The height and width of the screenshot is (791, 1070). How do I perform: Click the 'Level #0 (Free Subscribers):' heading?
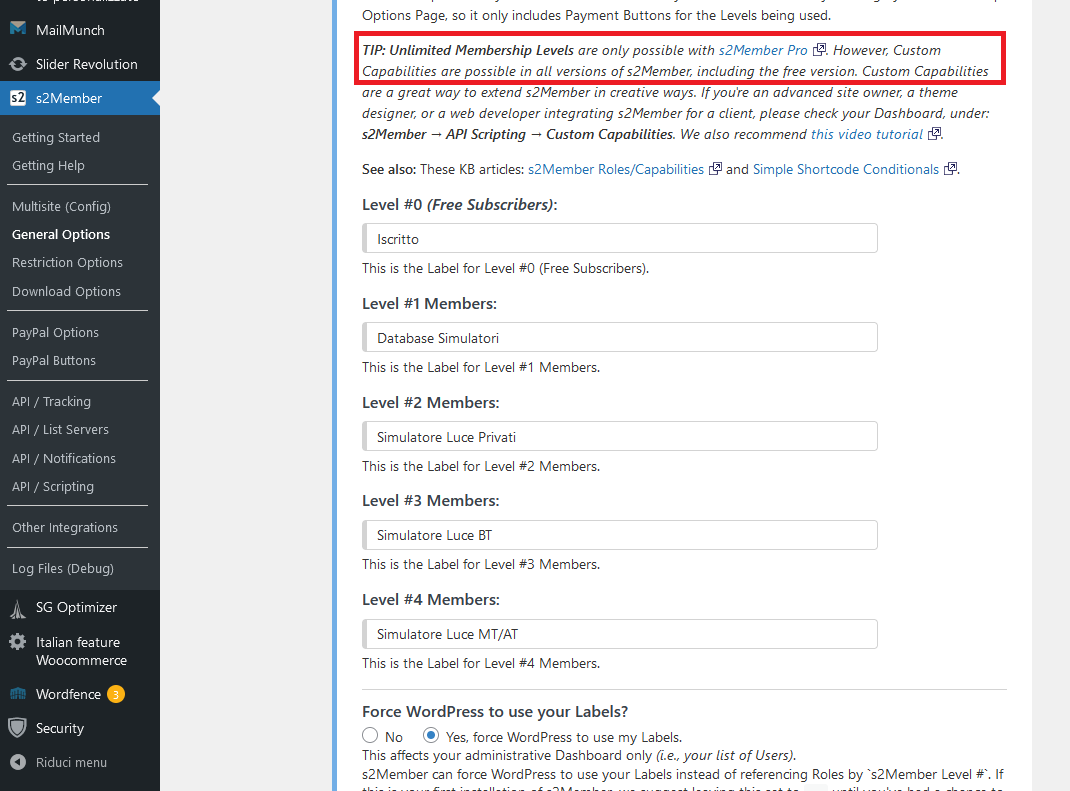coord(460,205)
